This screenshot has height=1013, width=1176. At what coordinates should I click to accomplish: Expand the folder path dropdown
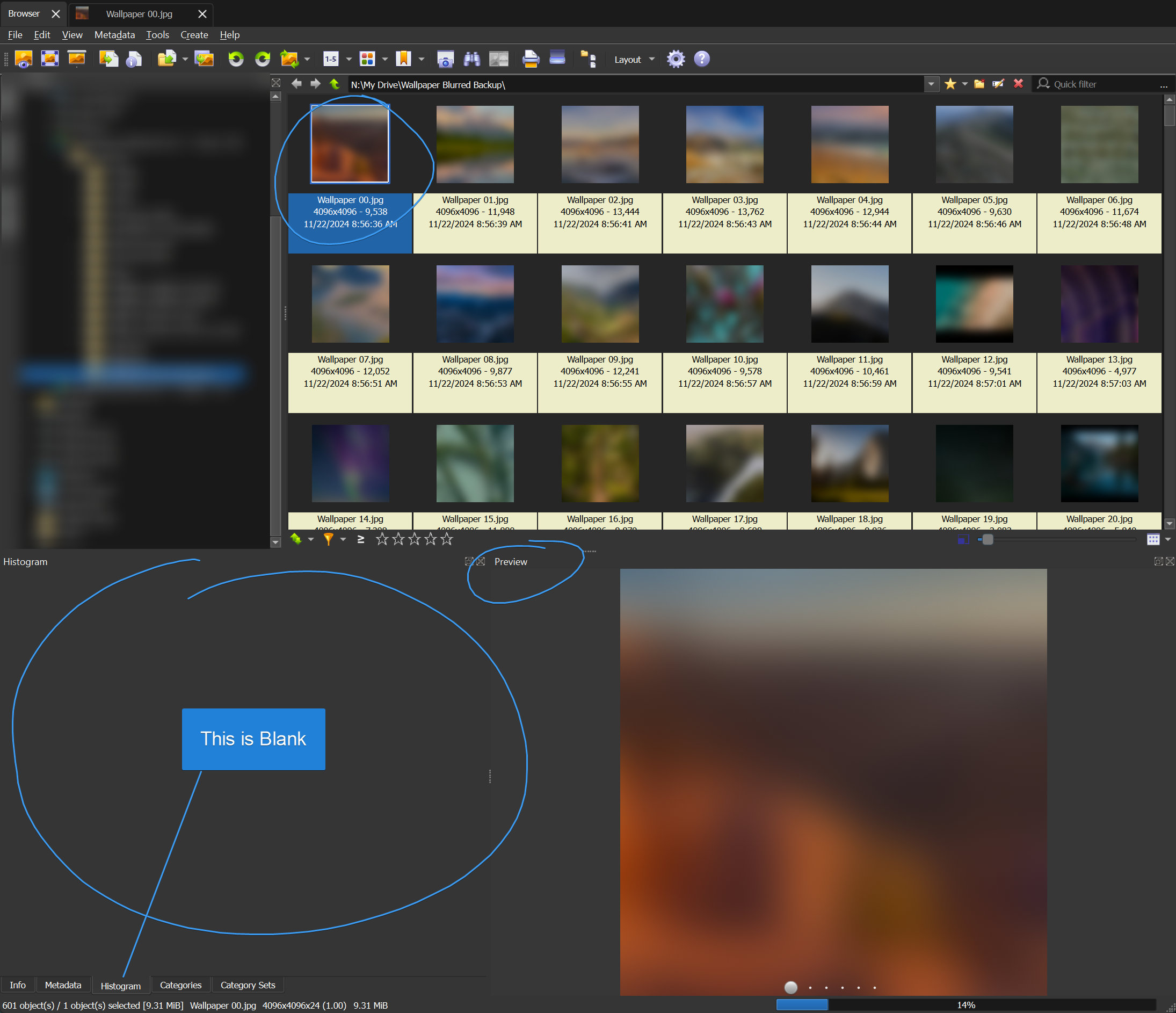click(x=931, y=84)
